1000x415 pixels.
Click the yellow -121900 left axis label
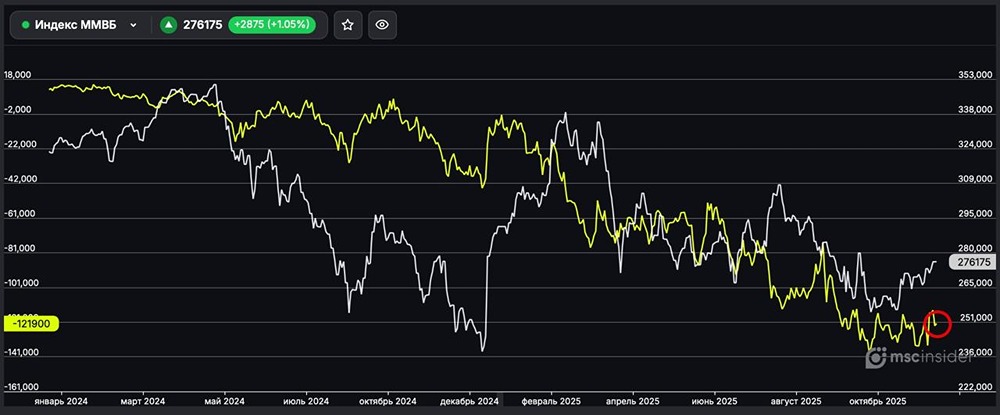coord(30,323)
